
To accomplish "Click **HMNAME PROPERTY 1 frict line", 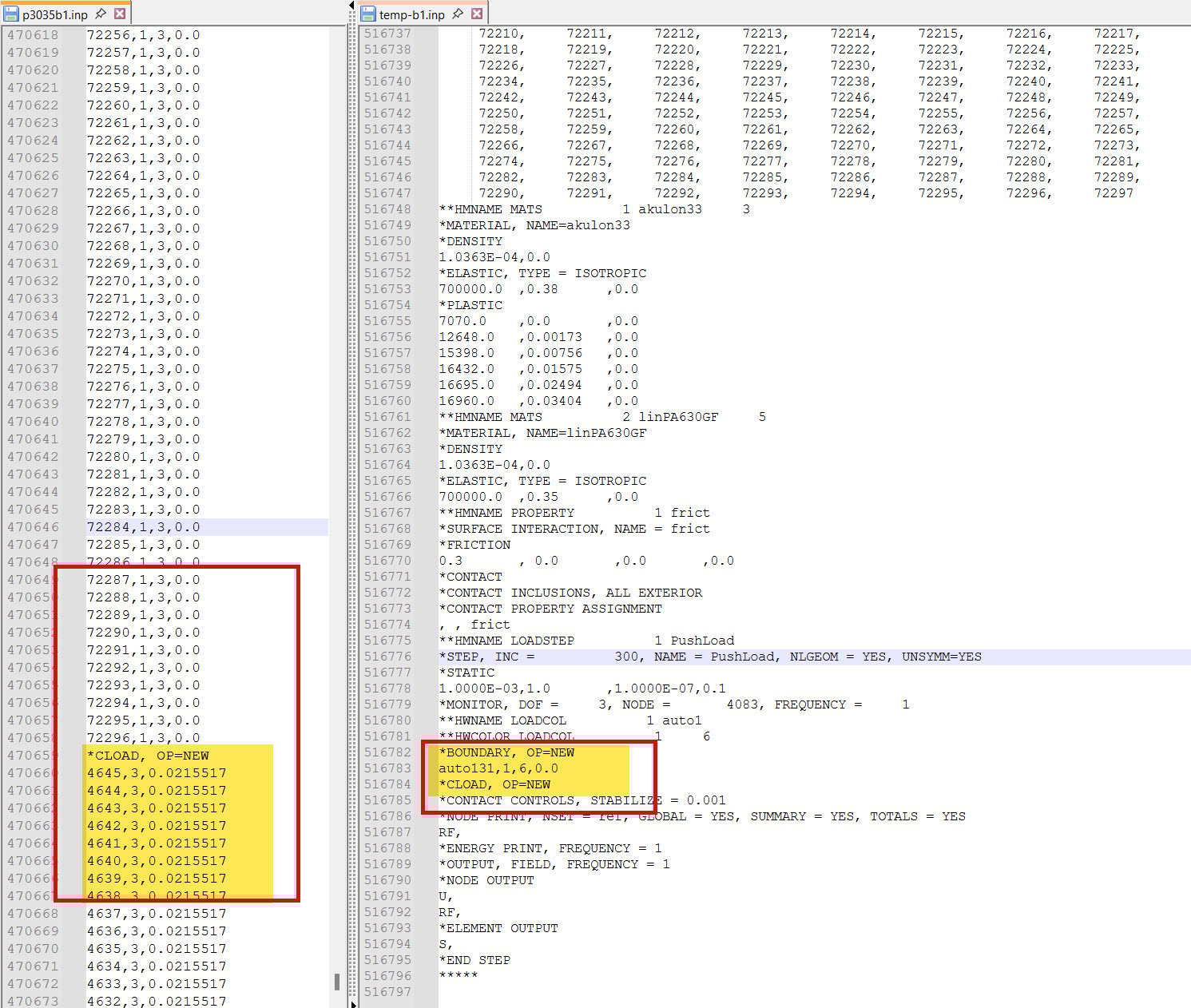I will 574,513.
